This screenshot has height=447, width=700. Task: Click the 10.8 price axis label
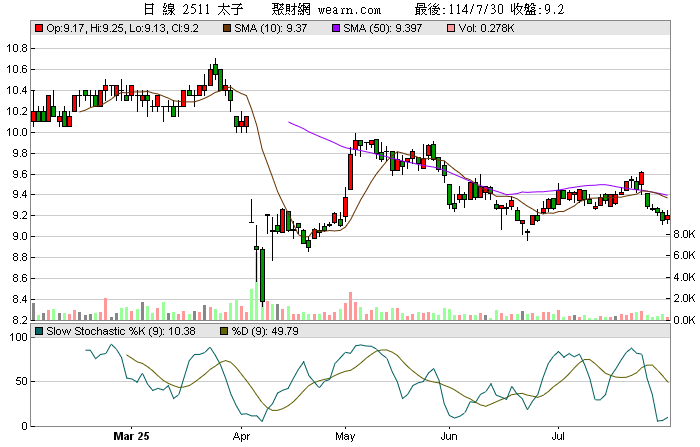coord(17,48)
